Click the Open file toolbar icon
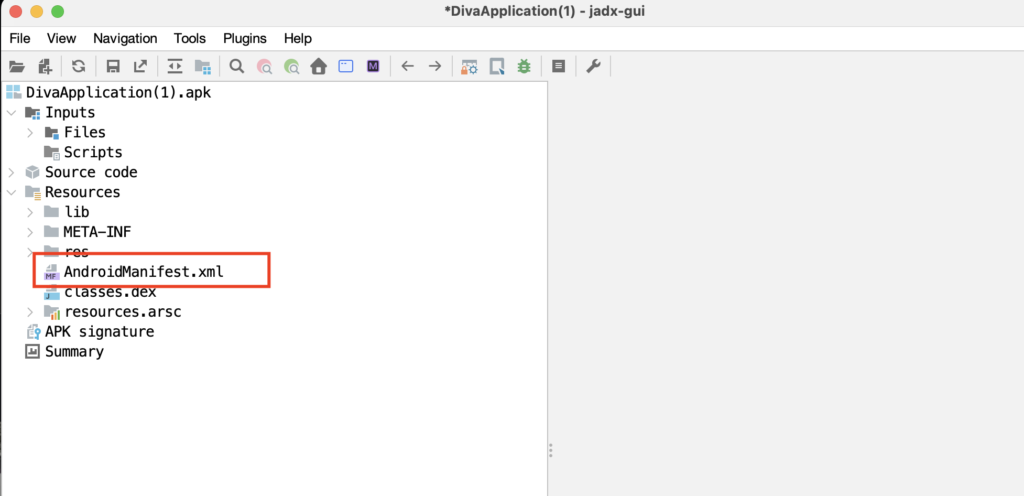This screenshot has width=1024, height=496. pyautogui.click(x=16, y=66)
